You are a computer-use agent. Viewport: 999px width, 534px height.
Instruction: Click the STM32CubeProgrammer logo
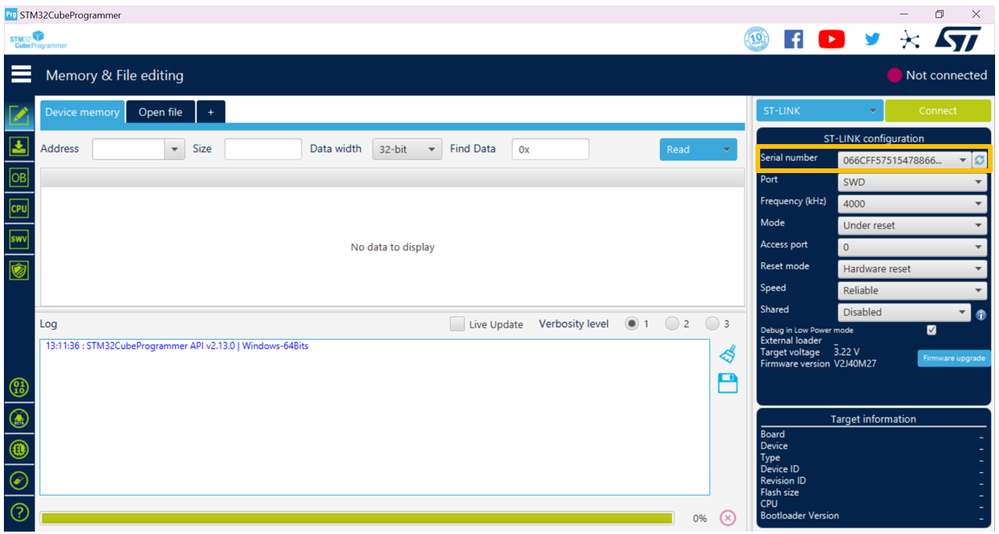click(x=38, y=40)
